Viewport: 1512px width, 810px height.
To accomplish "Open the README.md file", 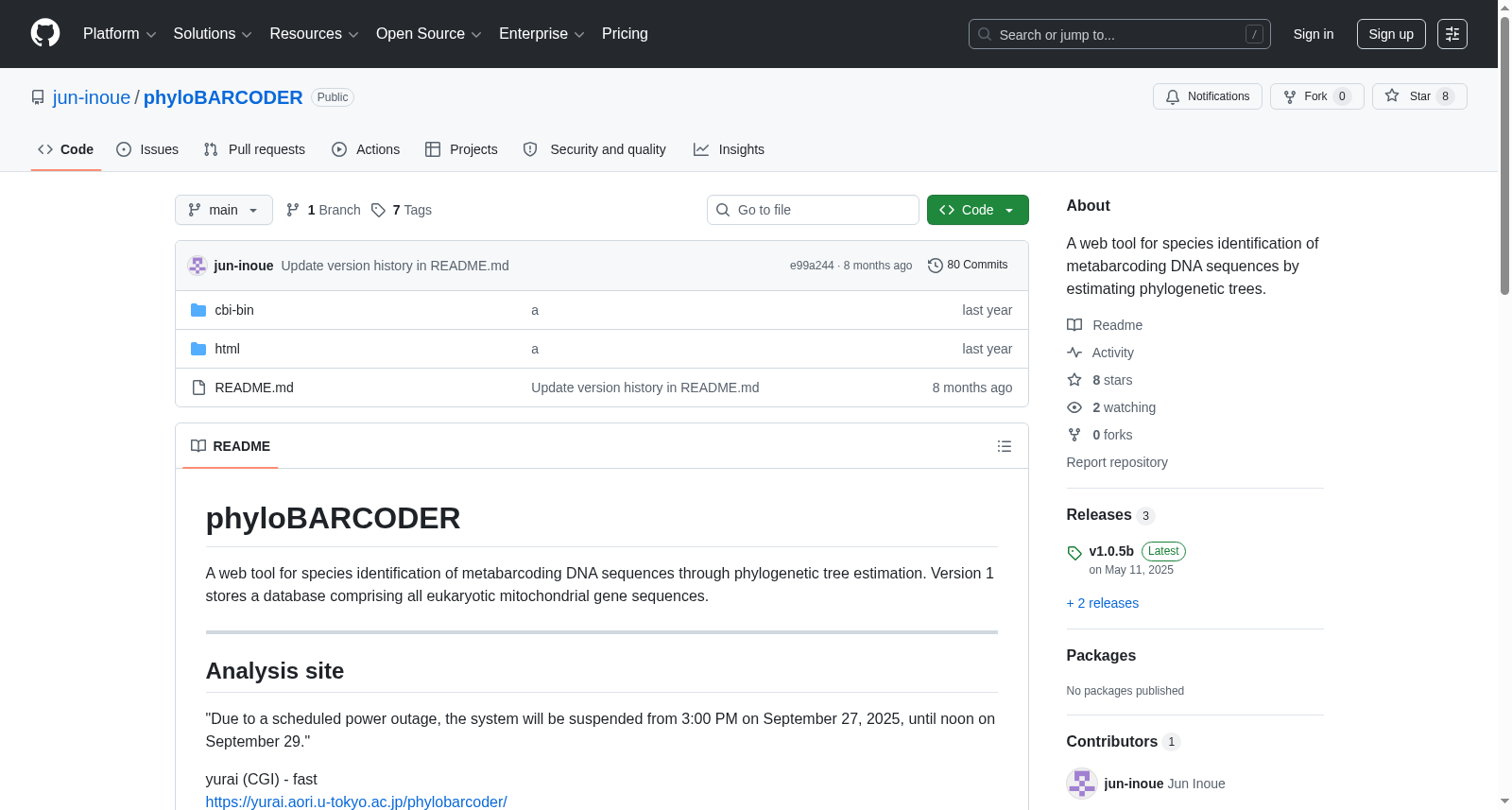I will pos(254,388).
